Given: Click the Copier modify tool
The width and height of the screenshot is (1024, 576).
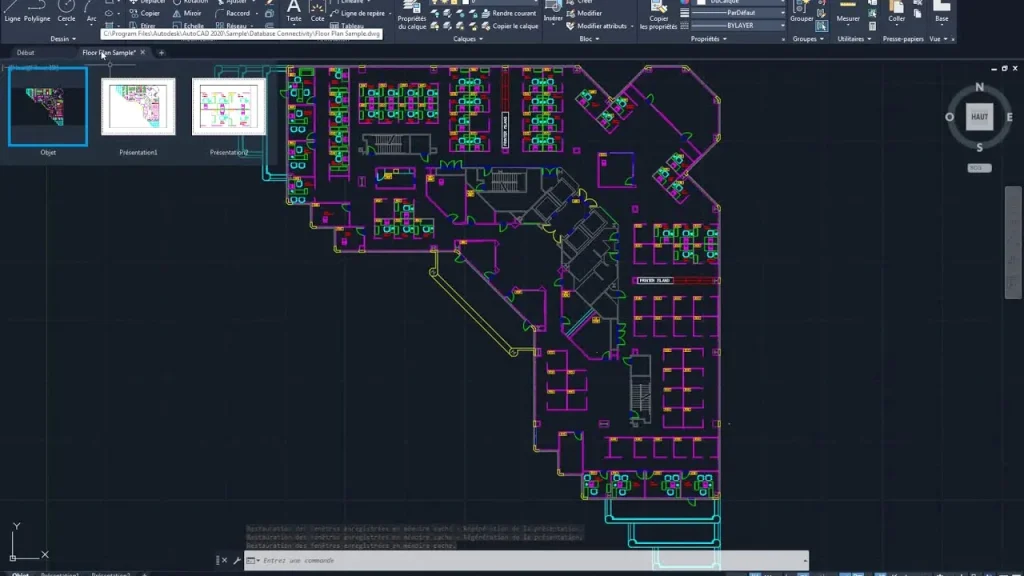Looking at the screenshot, I should (x=145, y=13).
